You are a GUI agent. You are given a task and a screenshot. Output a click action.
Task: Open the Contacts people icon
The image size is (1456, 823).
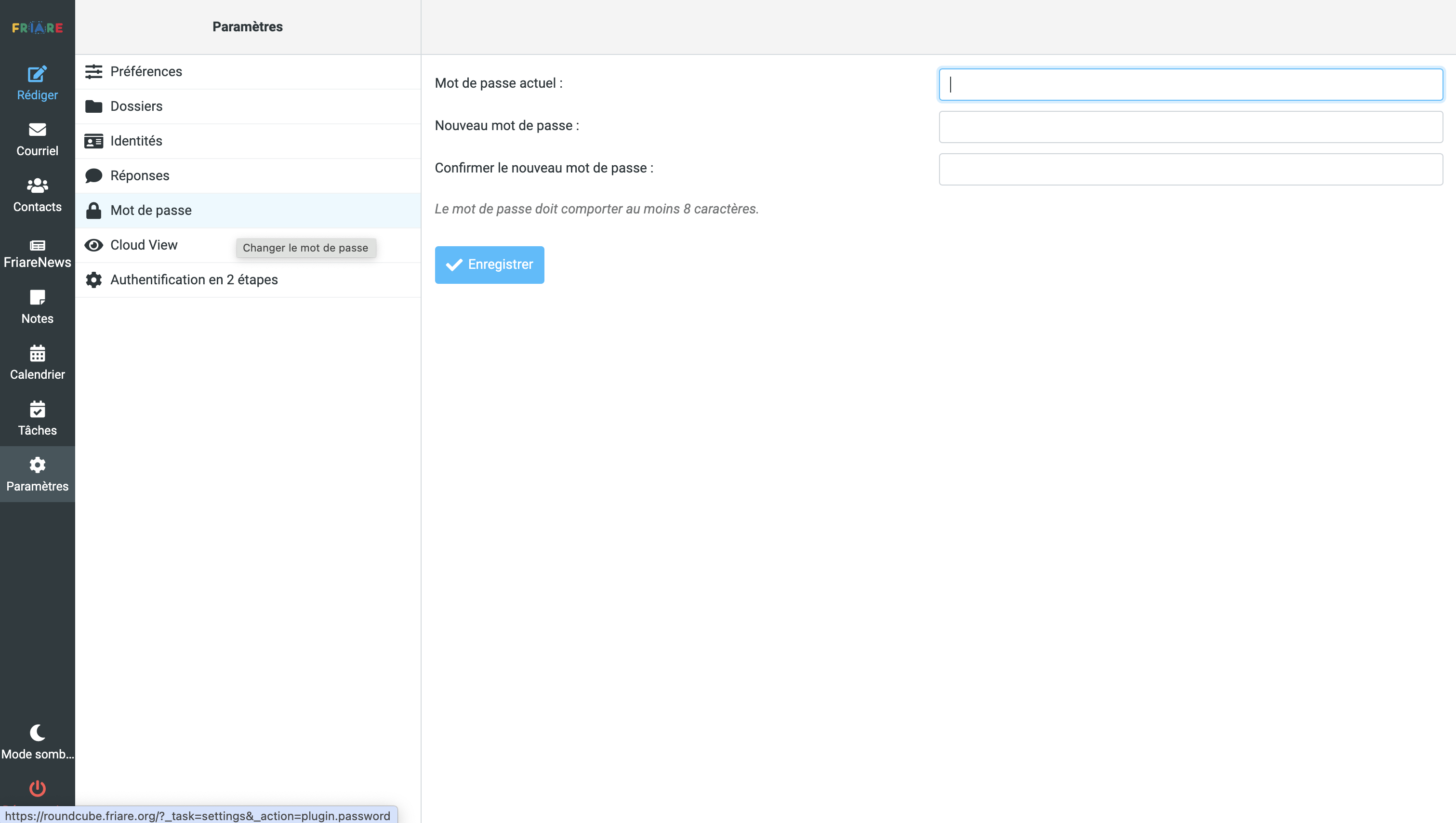pos(37,186)
